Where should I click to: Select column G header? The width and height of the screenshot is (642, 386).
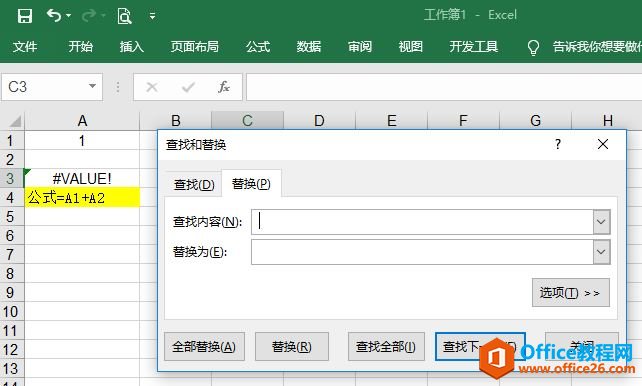[x=535, y=121]
